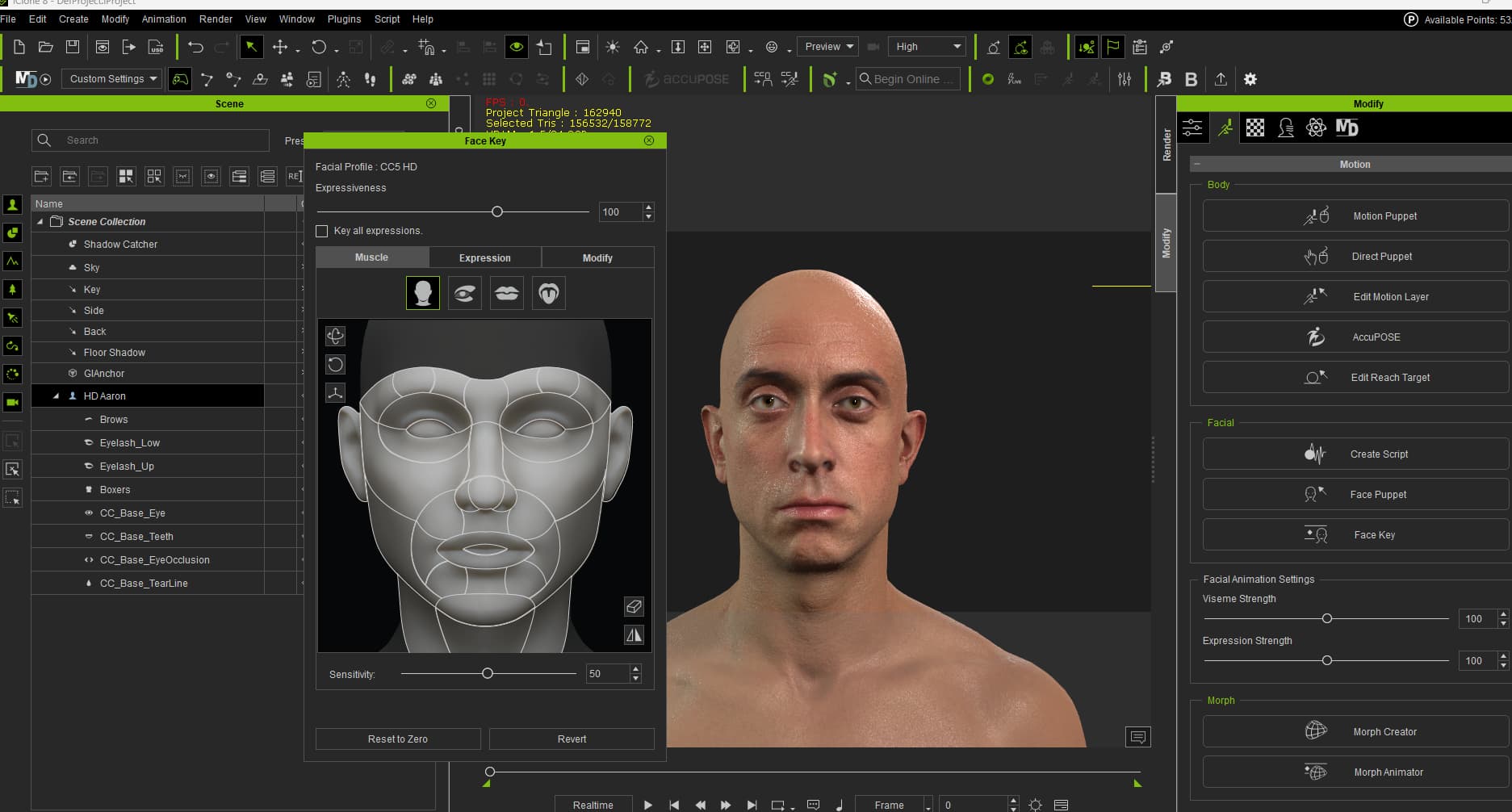Toggle the arrow select mode button
1512x812 pixels.
pyautogui.click(x=251, y=47)
